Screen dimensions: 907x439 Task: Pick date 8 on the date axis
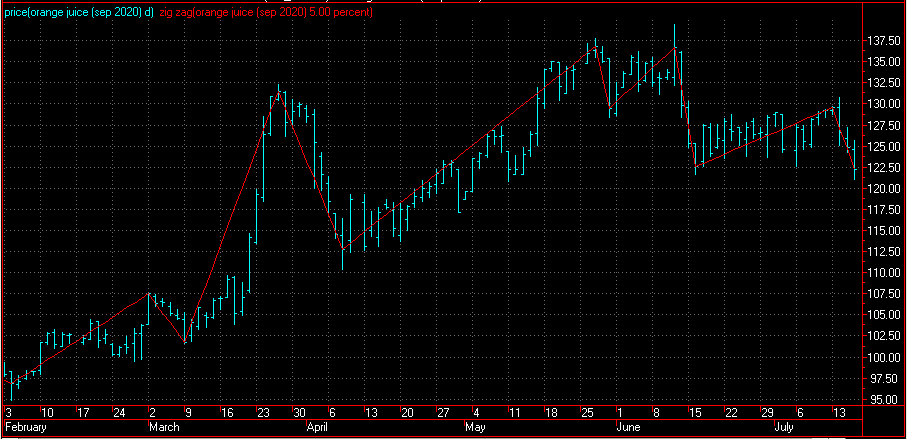(x=657, y=413)
